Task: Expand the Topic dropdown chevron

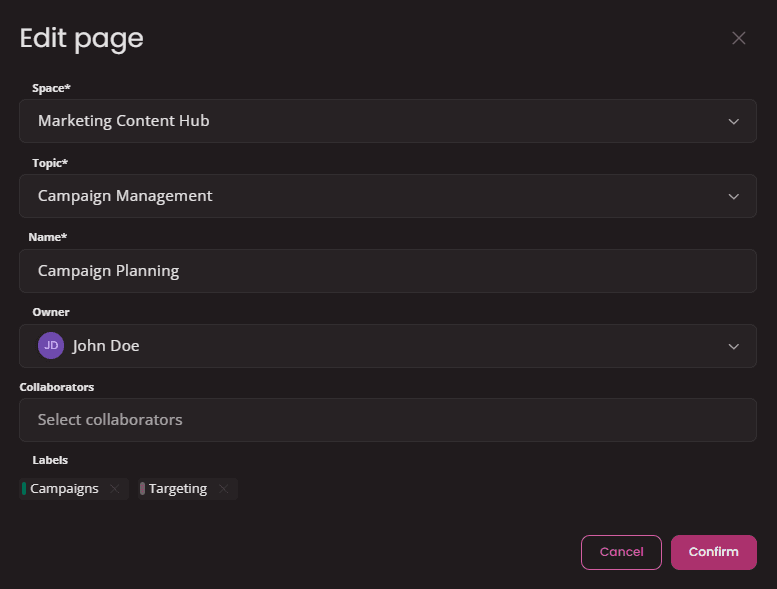Action: tap(733, 197)
